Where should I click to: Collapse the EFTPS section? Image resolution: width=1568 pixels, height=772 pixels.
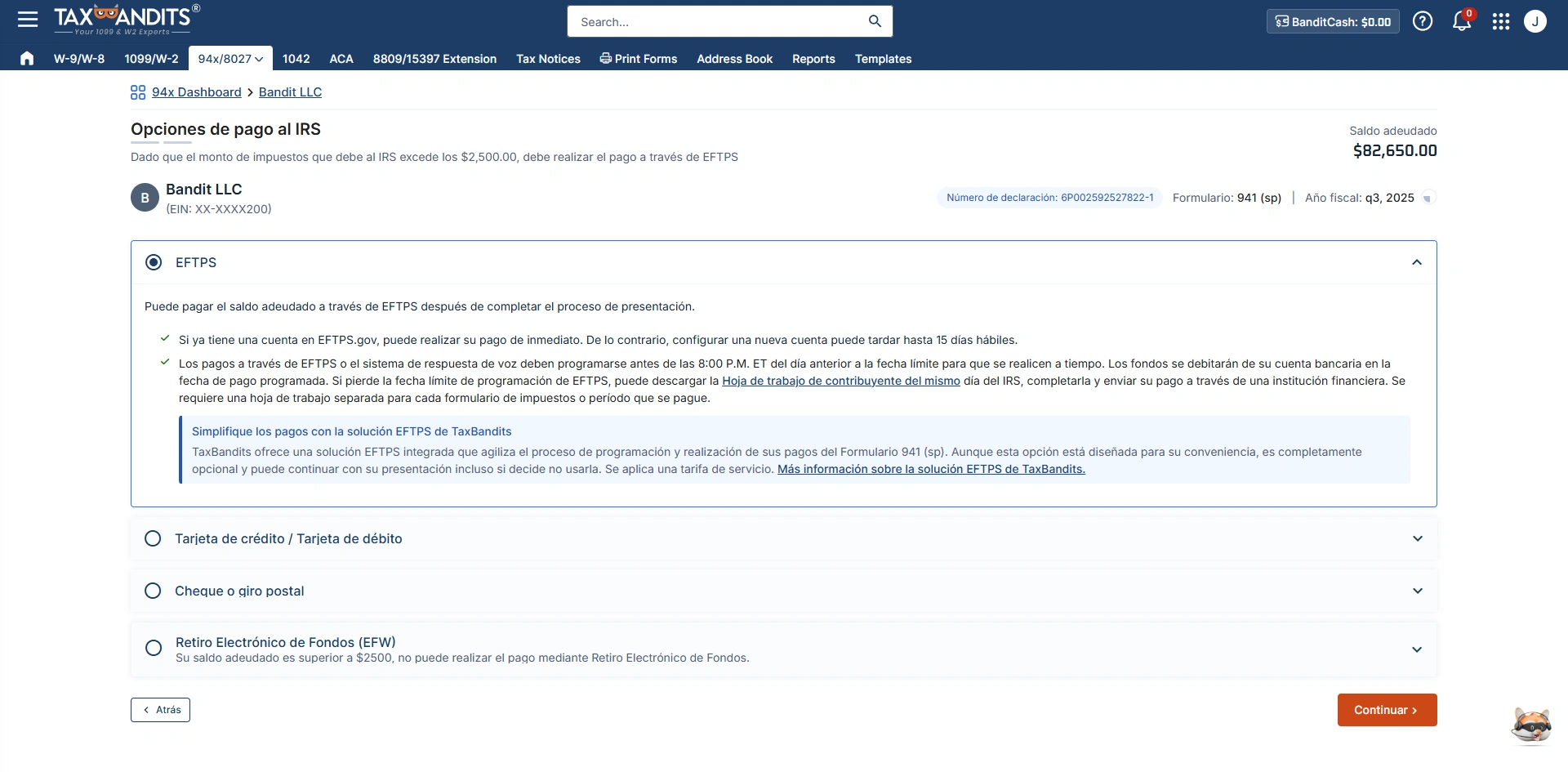(x=1417, y=262)
